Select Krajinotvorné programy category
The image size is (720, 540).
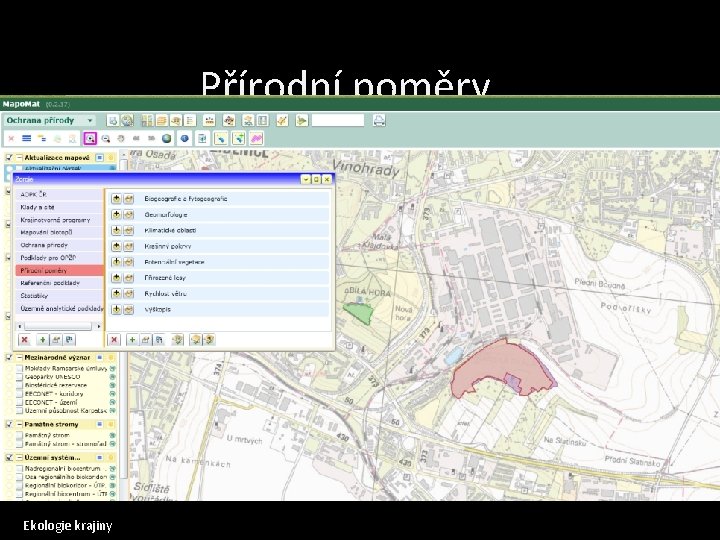pos(60,220)
